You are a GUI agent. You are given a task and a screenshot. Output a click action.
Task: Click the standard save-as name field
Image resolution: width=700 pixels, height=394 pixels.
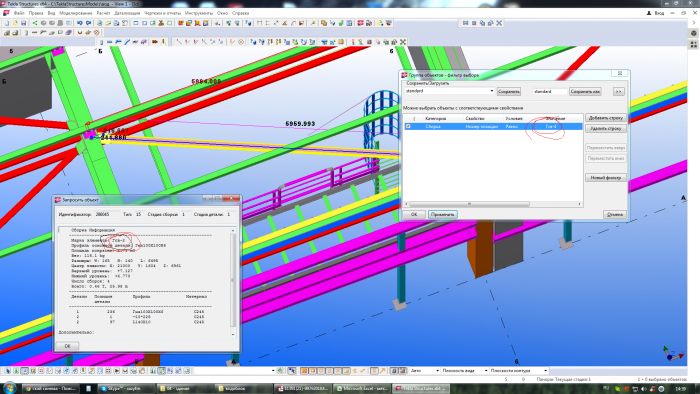pos(550,91)
